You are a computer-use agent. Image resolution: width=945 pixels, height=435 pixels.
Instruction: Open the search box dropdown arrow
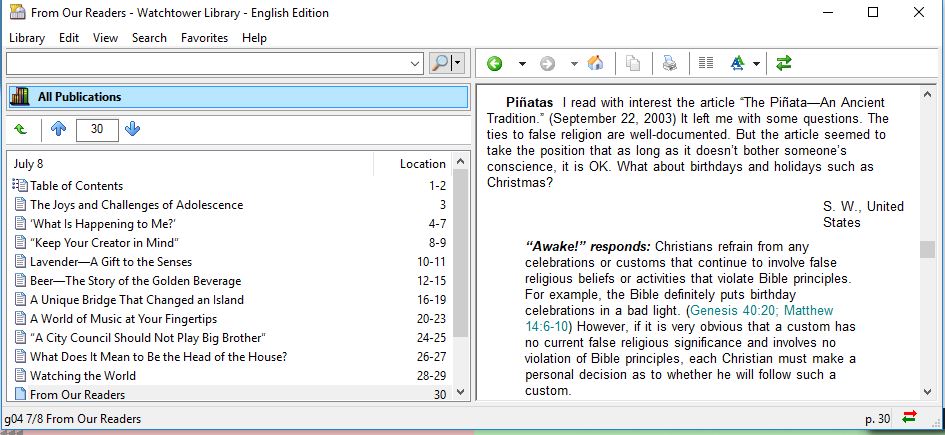point(416,63)
